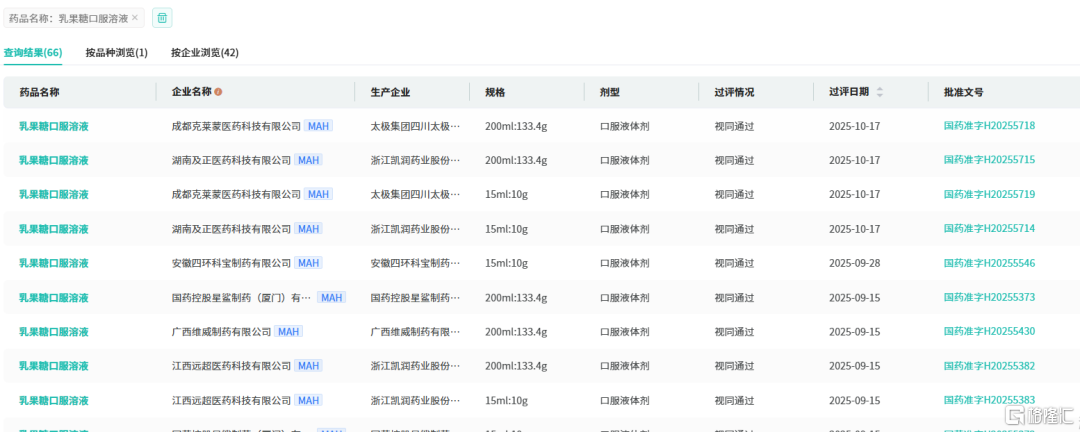Select the 查询结果(66) tab
The image size is (1080, 432).
[x=33, y=53]
